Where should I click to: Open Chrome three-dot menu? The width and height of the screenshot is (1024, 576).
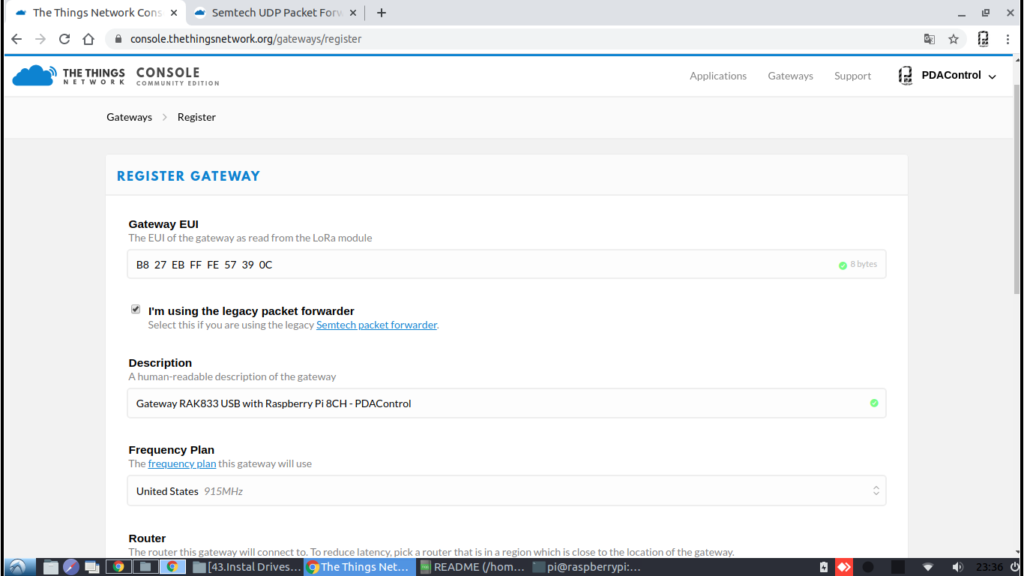(x=1008, y=39)
